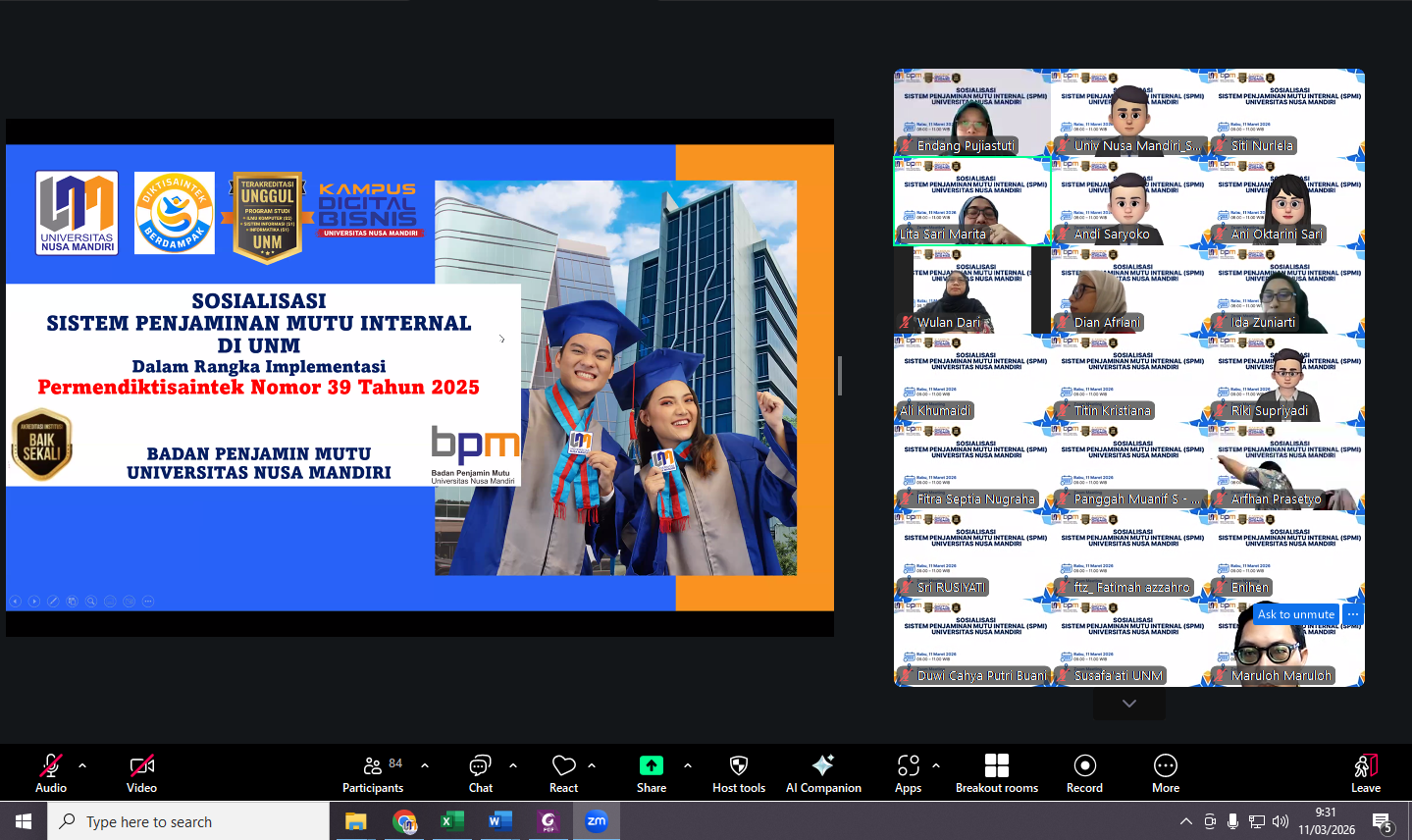Select Lita Sari Marita's video thumbnail
Viewport: 1412px width, 840px height.
pos(971,201)
